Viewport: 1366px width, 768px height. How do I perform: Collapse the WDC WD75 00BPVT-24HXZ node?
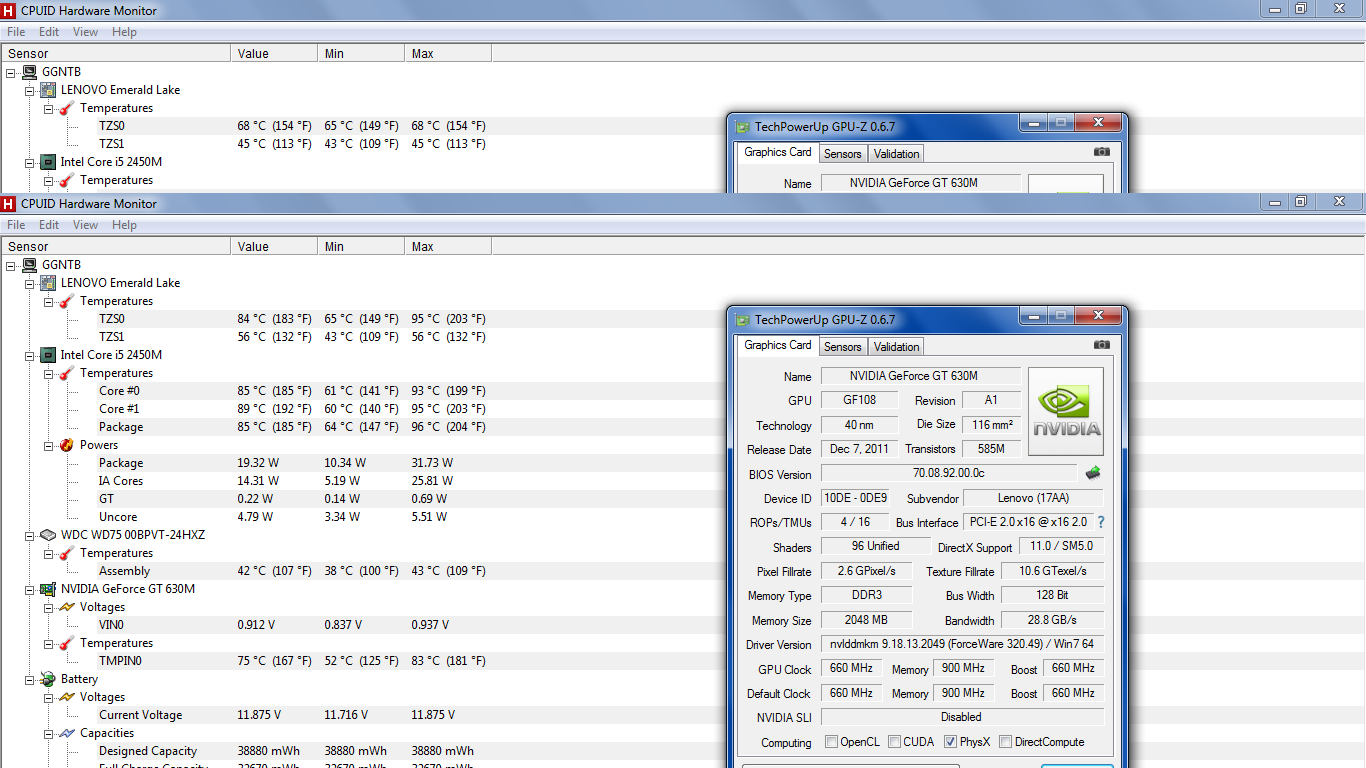[30, 535]
